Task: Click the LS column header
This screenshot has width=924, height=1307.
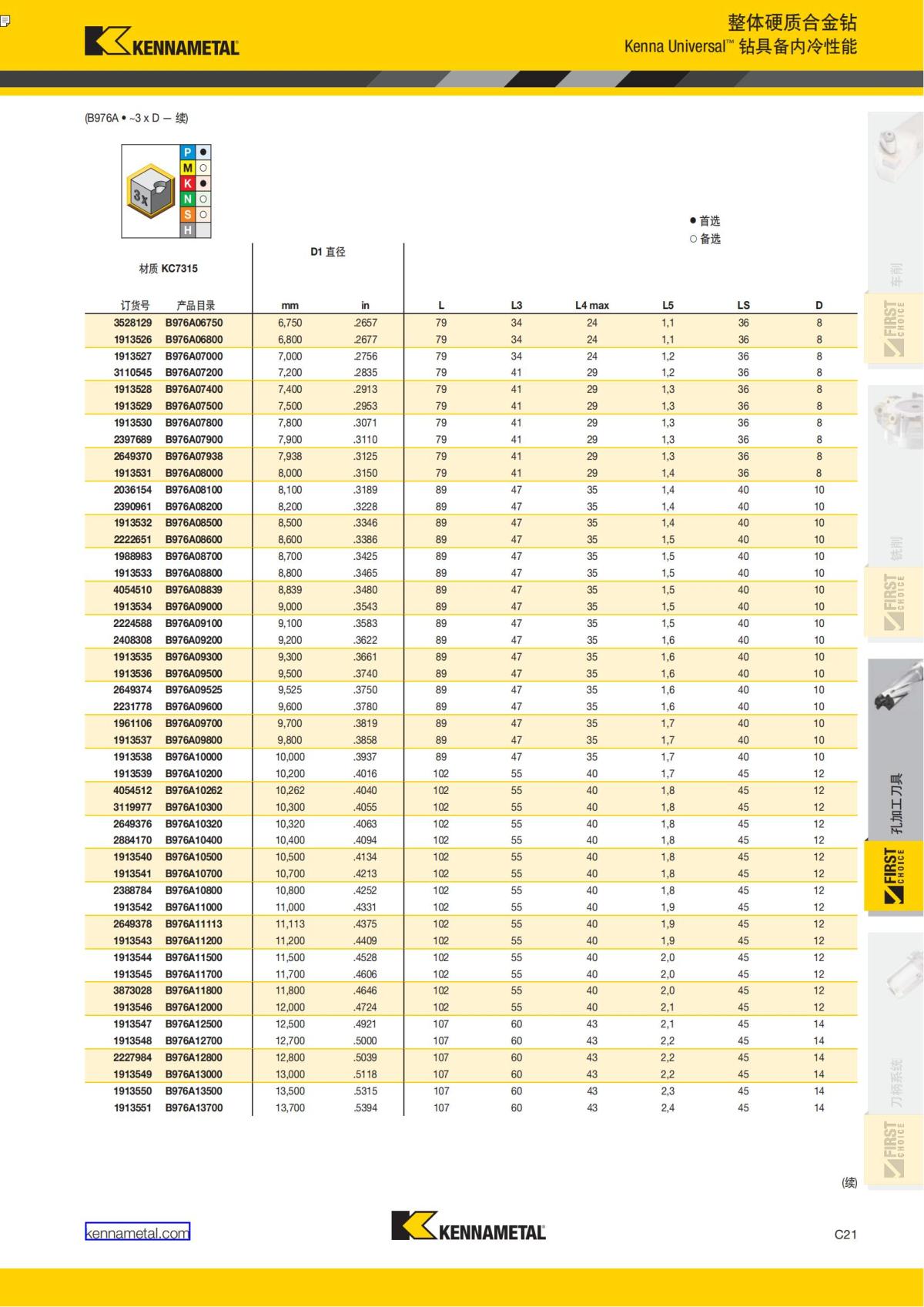Action: (743, 305)
